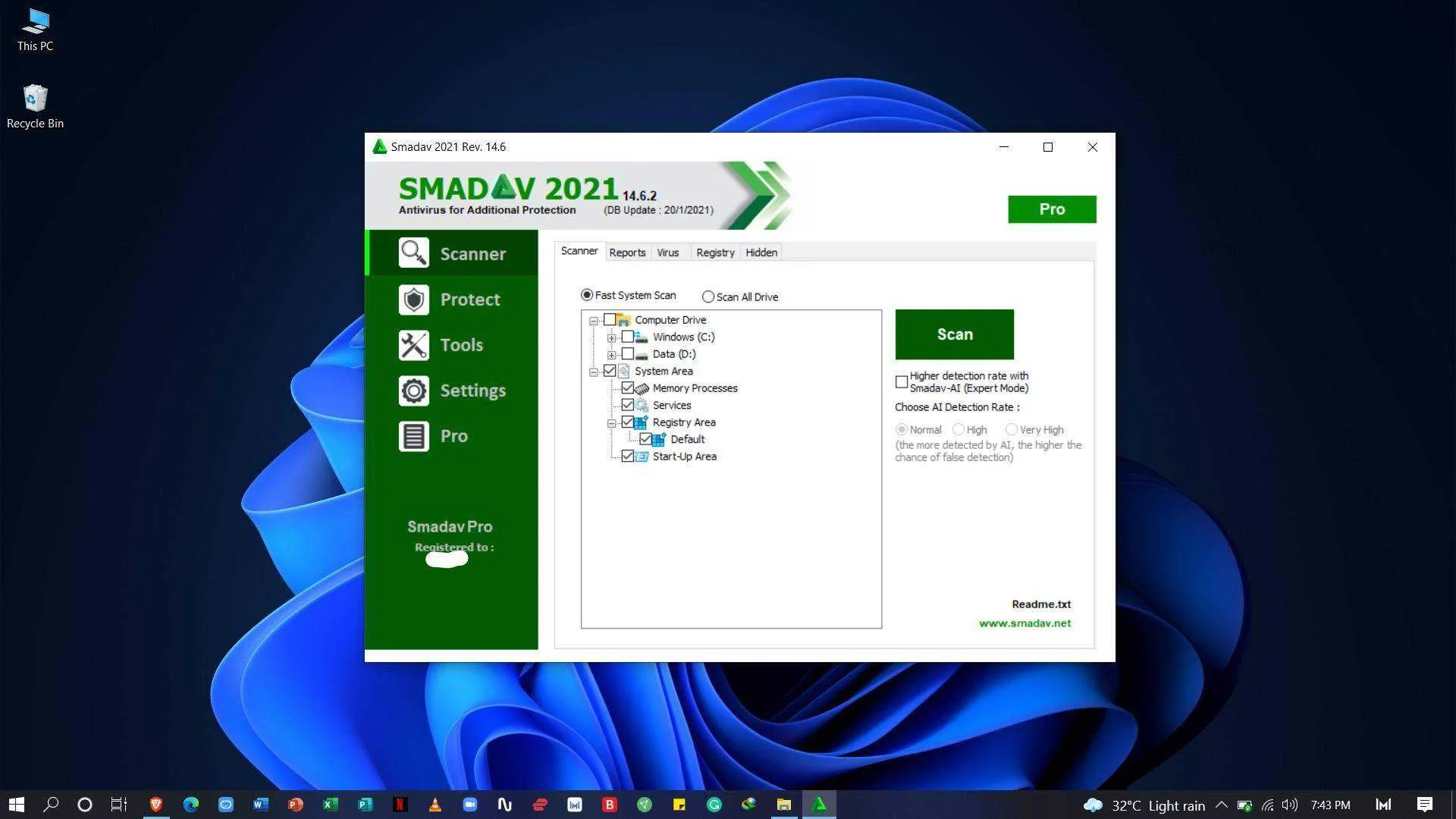The image size is (1456, 819).
Task: Open the Tools section in the sidebar
Action: [x=452, y=345]
